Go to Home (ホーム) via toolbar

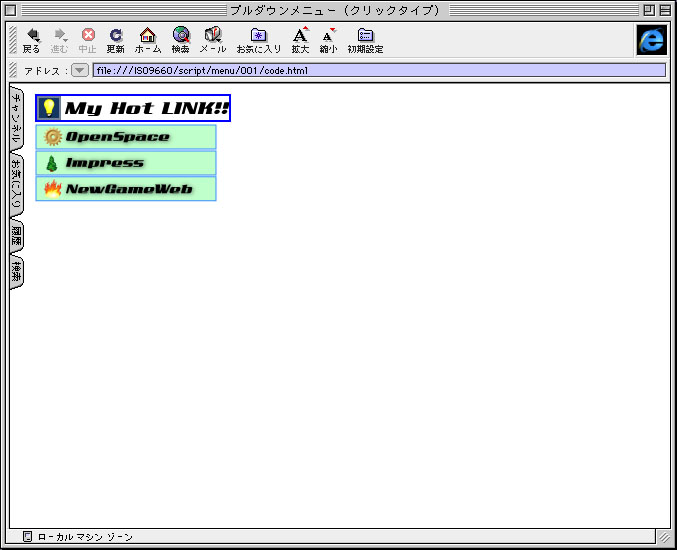[148, 41]
